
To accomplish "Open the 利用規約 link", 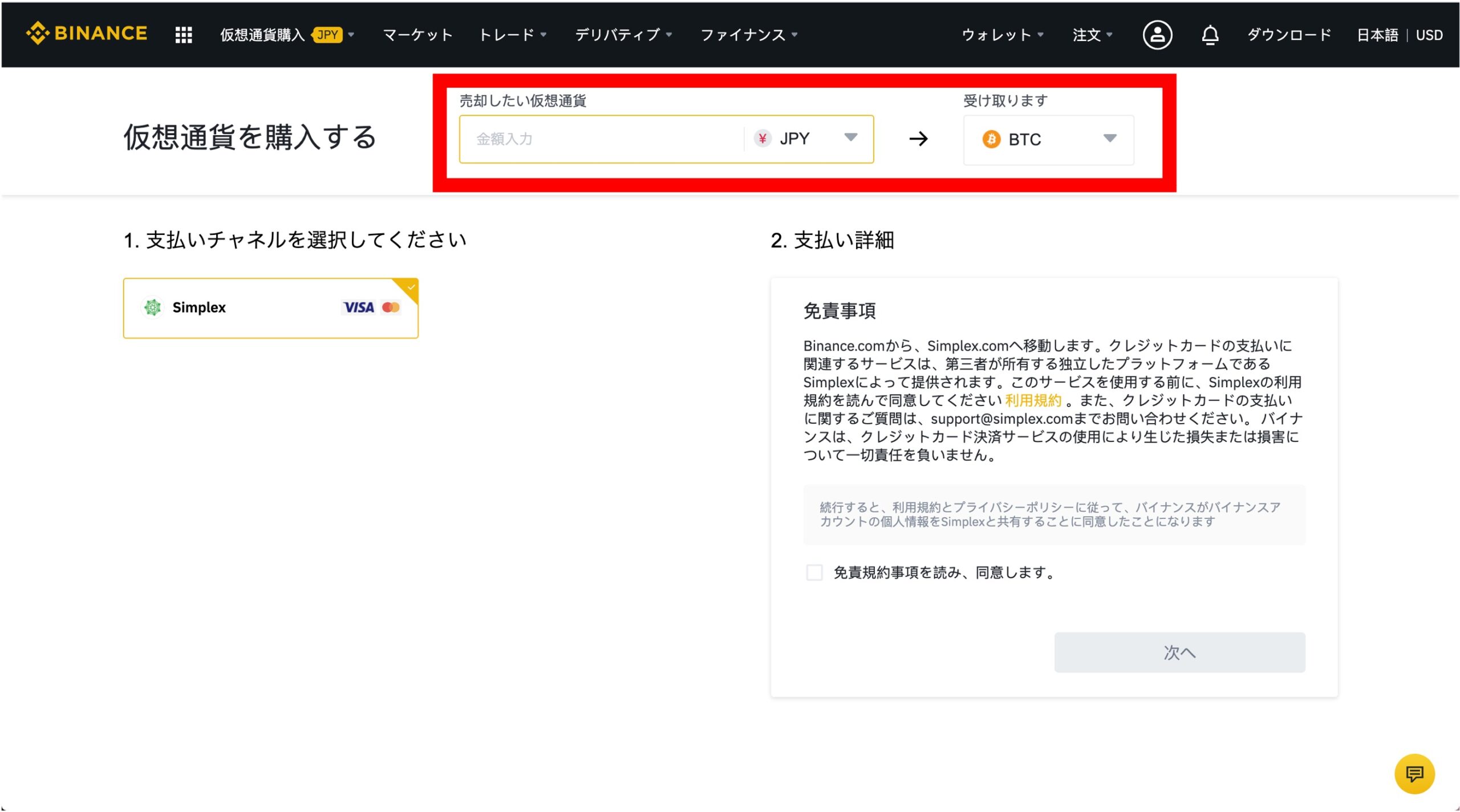I will click(x=1033, y=400).
